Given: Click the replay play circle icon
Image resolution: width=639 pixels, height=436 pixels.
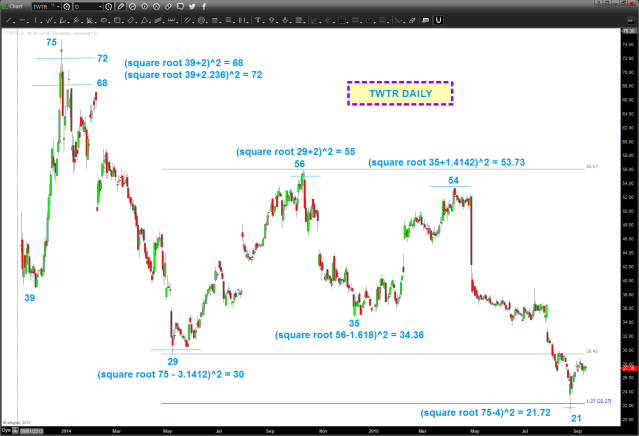Looking at the screenshot, I should click(145, 7).
